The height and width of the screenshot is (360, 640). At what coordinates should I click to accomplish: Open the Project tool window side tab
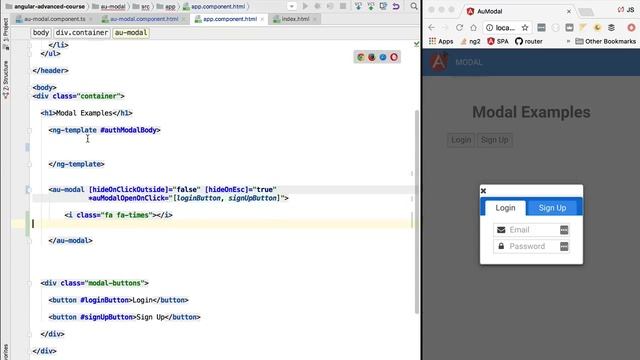pyautogui.click(x=5, y=34)
